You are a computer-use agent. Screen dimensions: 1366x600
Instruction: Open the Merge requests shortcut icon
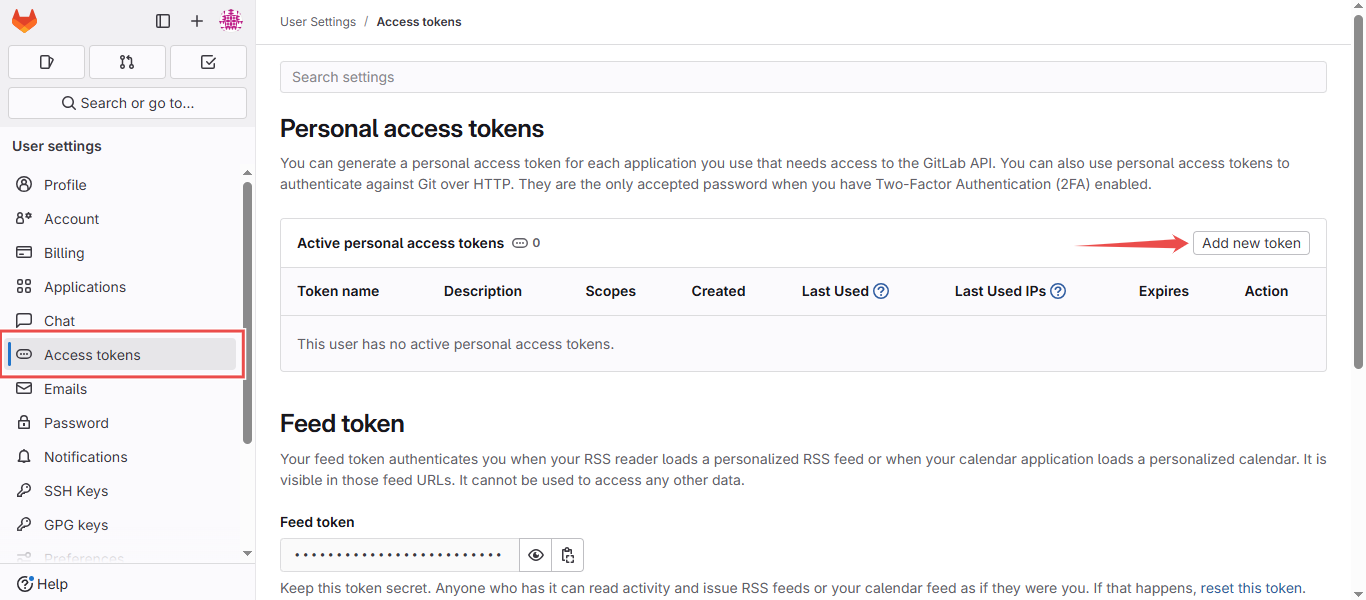coord(127,61)
